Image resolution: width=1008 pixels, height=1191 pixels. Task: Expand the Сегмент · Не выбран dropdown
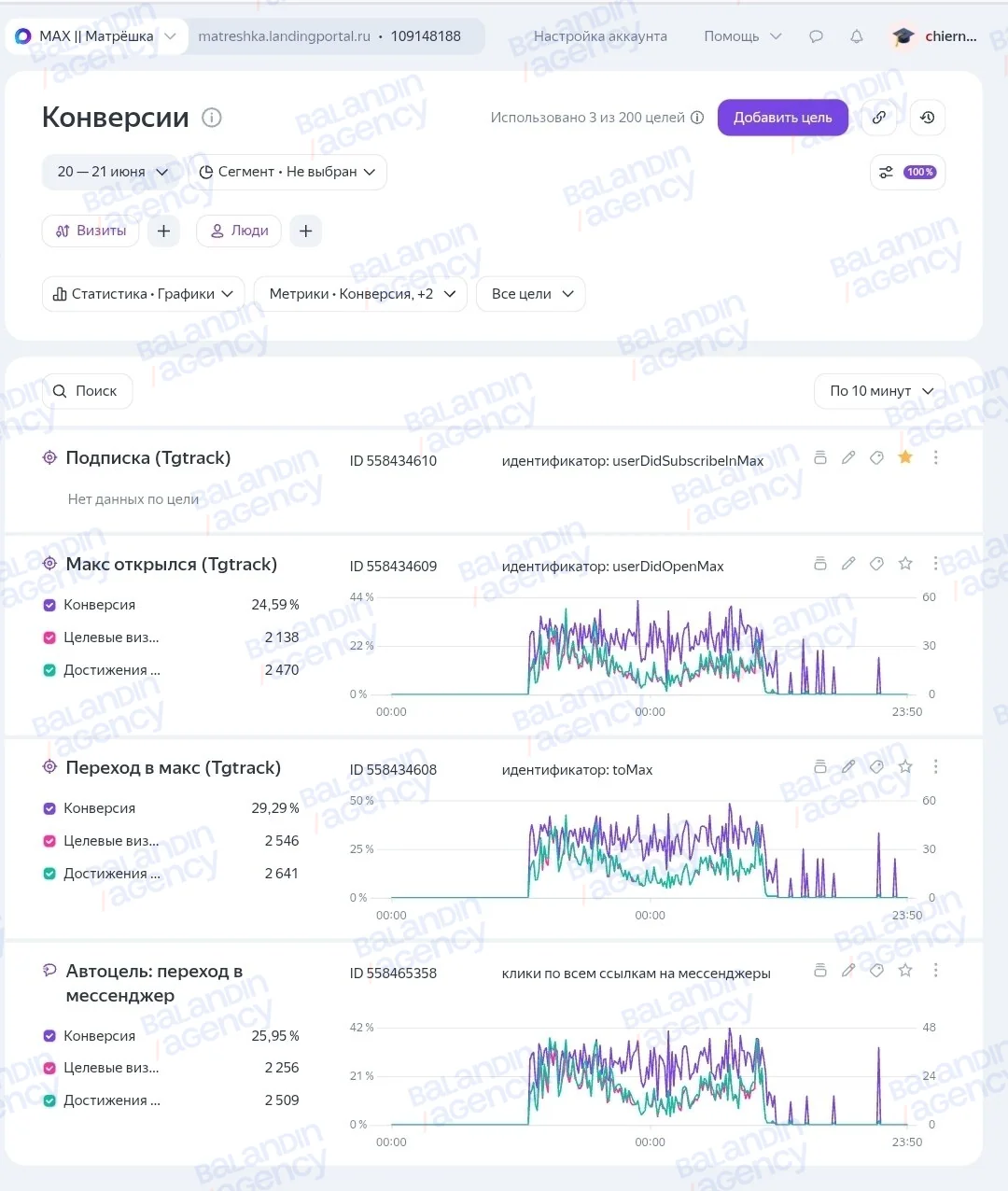point(287,172)
